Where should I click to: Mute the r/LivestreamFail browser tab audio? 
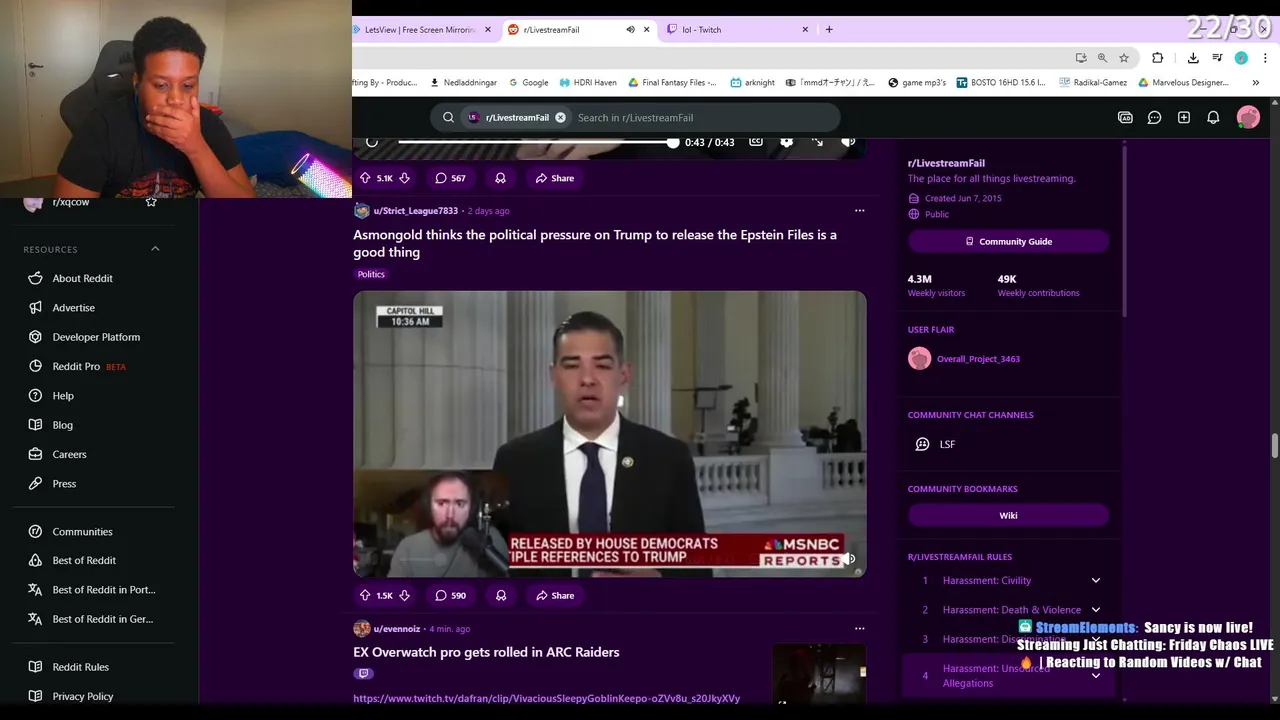(630, 30)
